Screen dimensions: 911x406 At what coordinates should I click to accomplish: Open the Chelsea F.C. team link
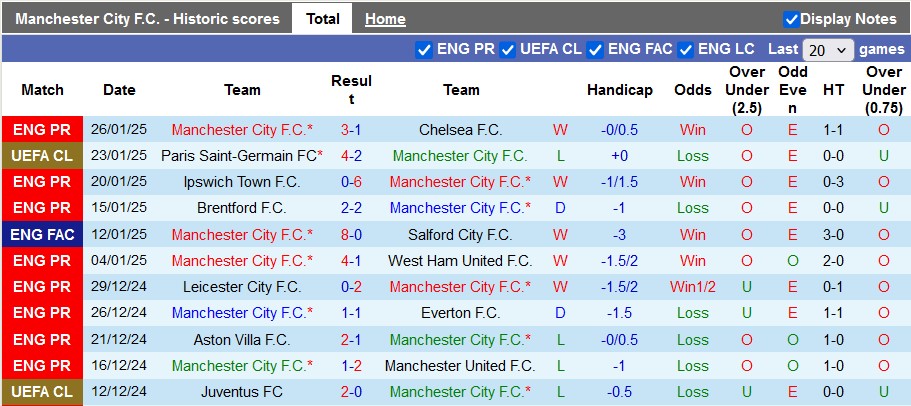461,130
